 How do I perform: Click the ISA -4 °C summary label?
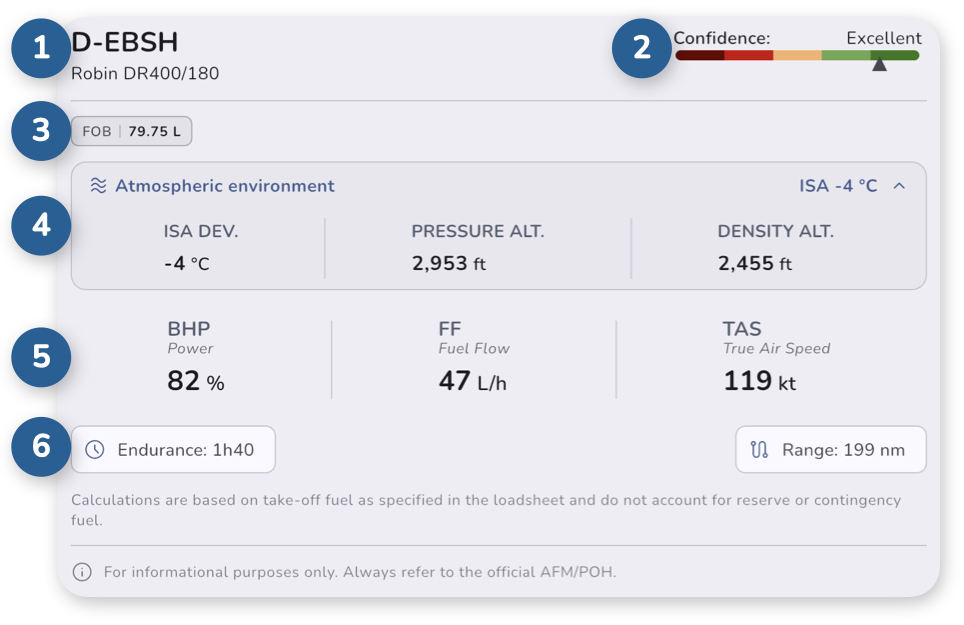tap(838, 186)
